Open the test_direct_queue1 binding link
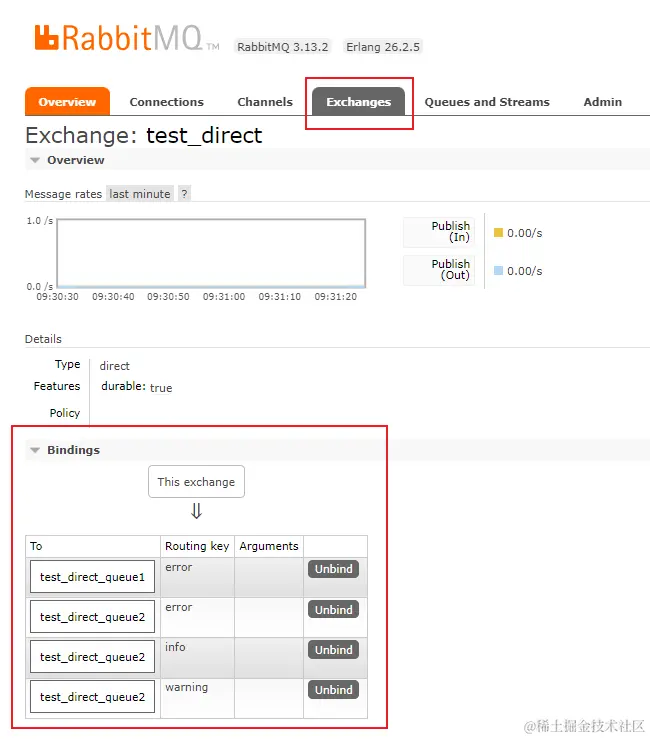The image size is (650, 739). [92, 576]
